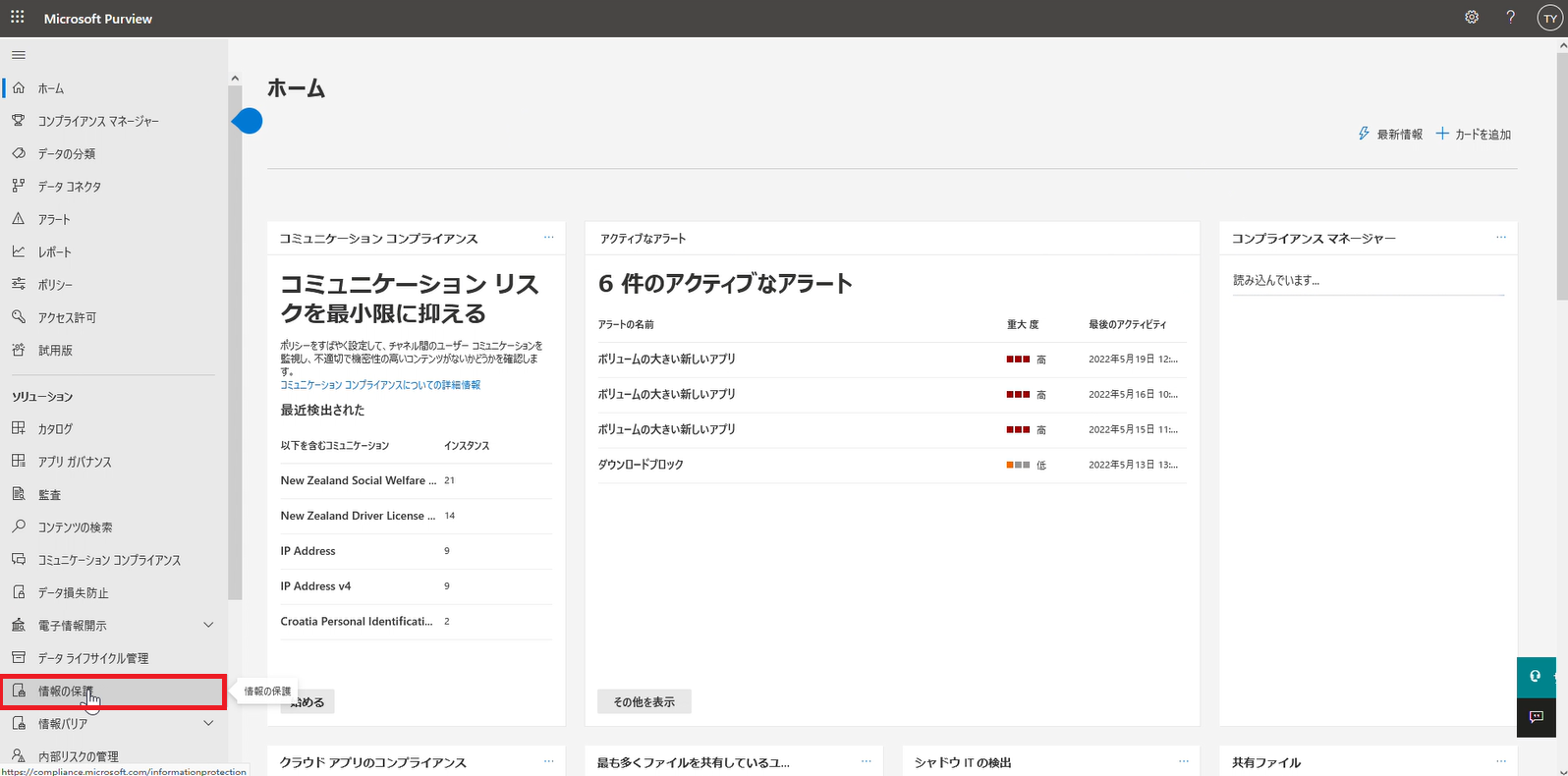Viewport: 1568px width, 776px height.
Task: Expand the 情報バリア chevron
Action: [208, 723]
